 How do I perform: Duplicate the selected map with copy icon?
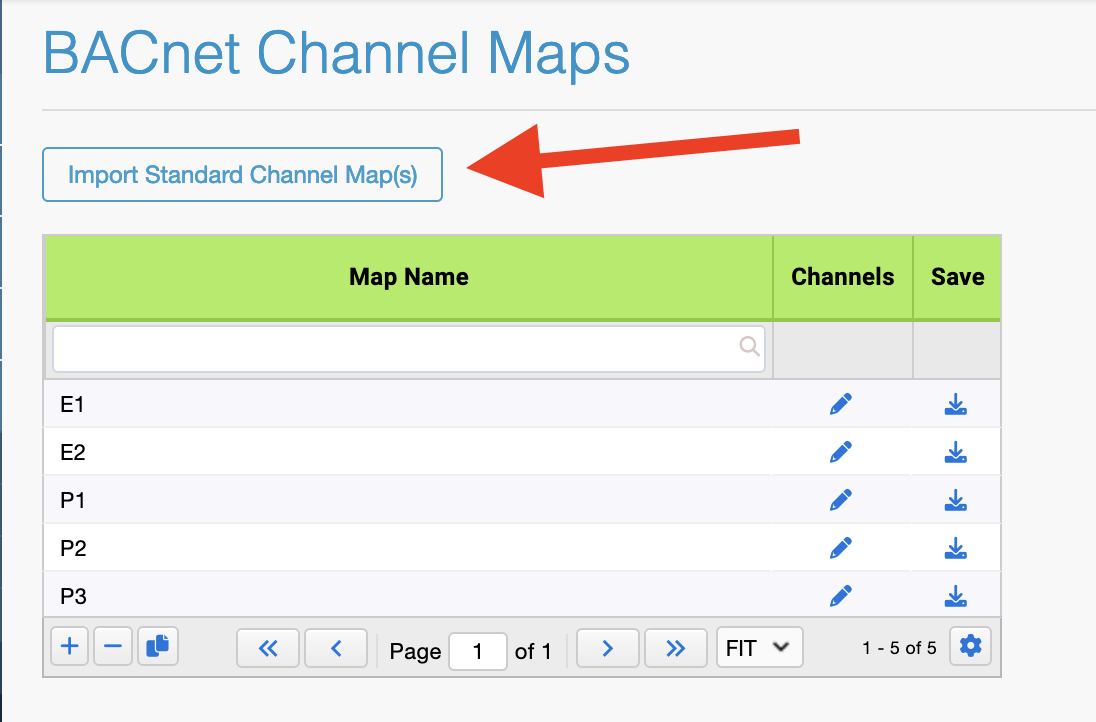coord(157,647)
